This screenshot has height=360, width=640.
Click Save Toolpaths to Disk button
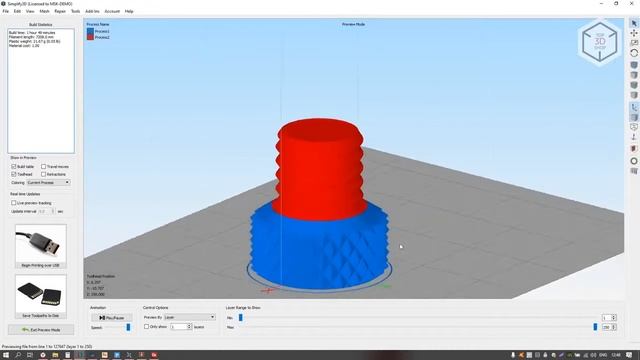(x=40, y=297)
